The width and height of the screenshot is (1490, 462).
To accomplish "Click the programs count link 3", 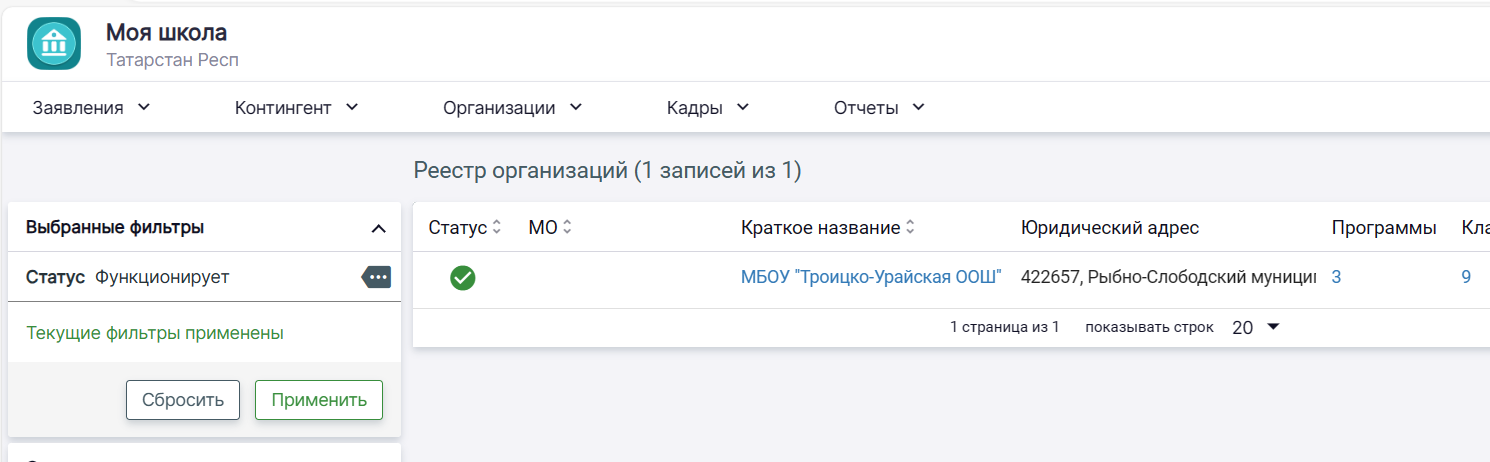I will coord(1336,277).
